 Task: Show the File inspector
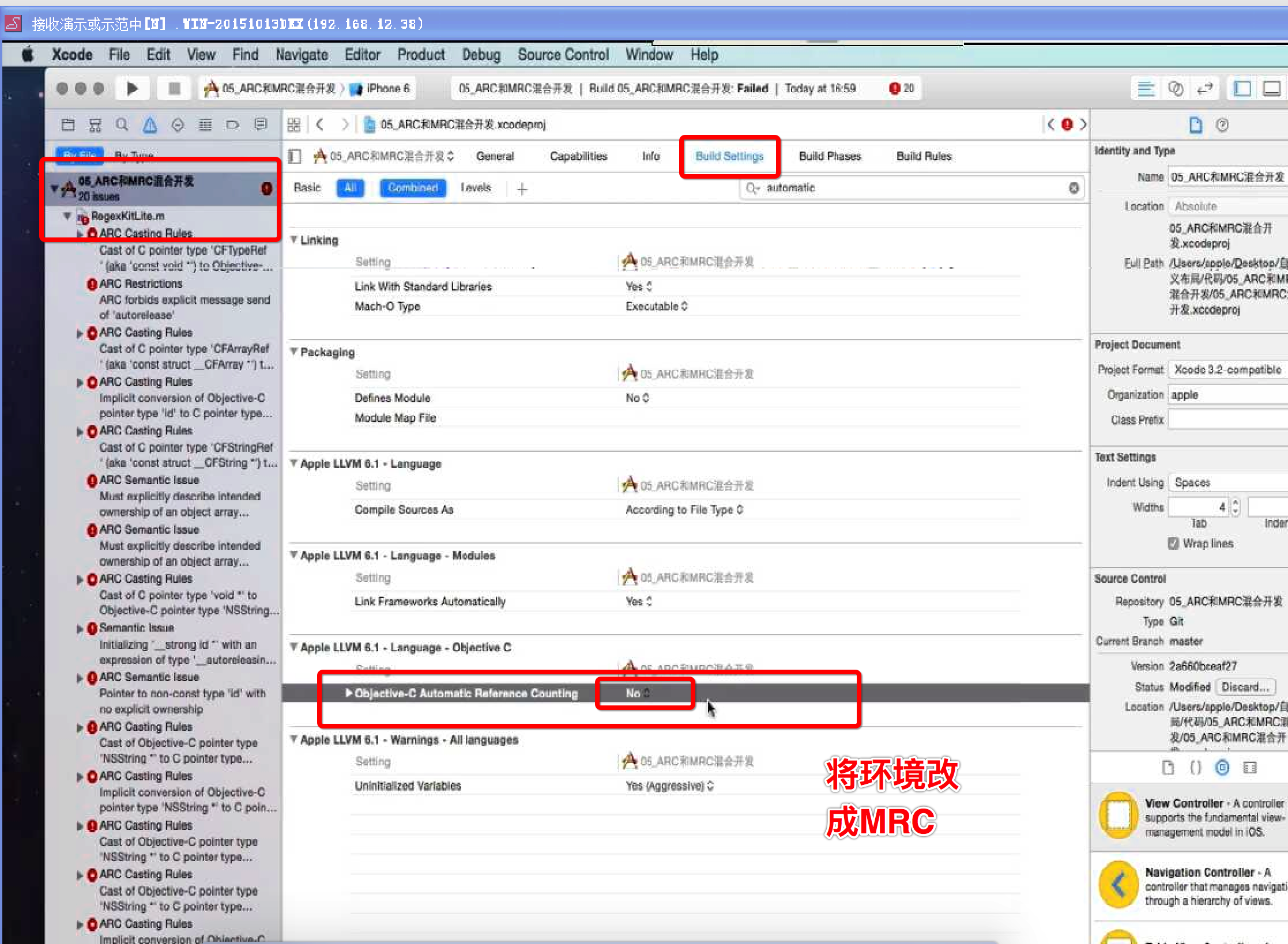[x=1195, y=124]
